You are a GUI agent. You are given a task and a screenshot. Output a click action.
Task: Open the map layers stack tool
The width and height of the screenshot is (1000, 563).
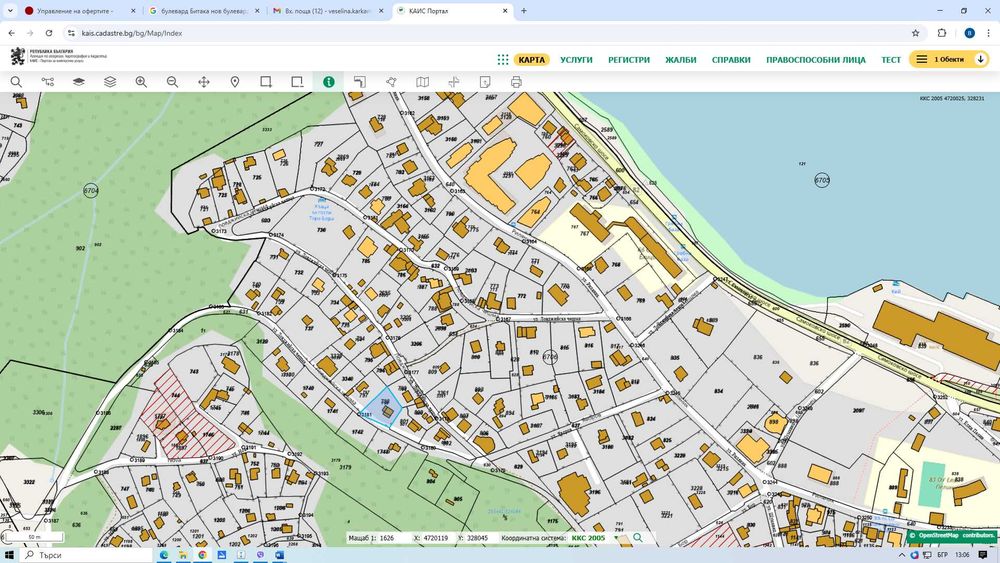pyautogui.click(x=110, y=82)
